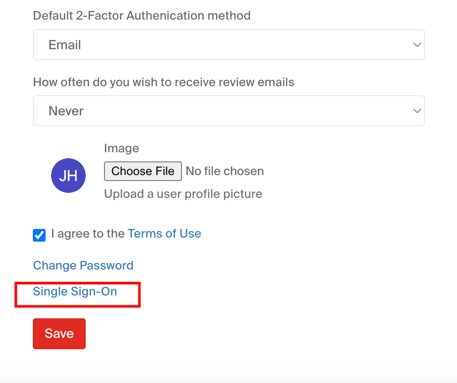The width and height of the screenshot is (457, 383).
Task: Click "How often do you wish to receive" label
Action: click(131, 82)
